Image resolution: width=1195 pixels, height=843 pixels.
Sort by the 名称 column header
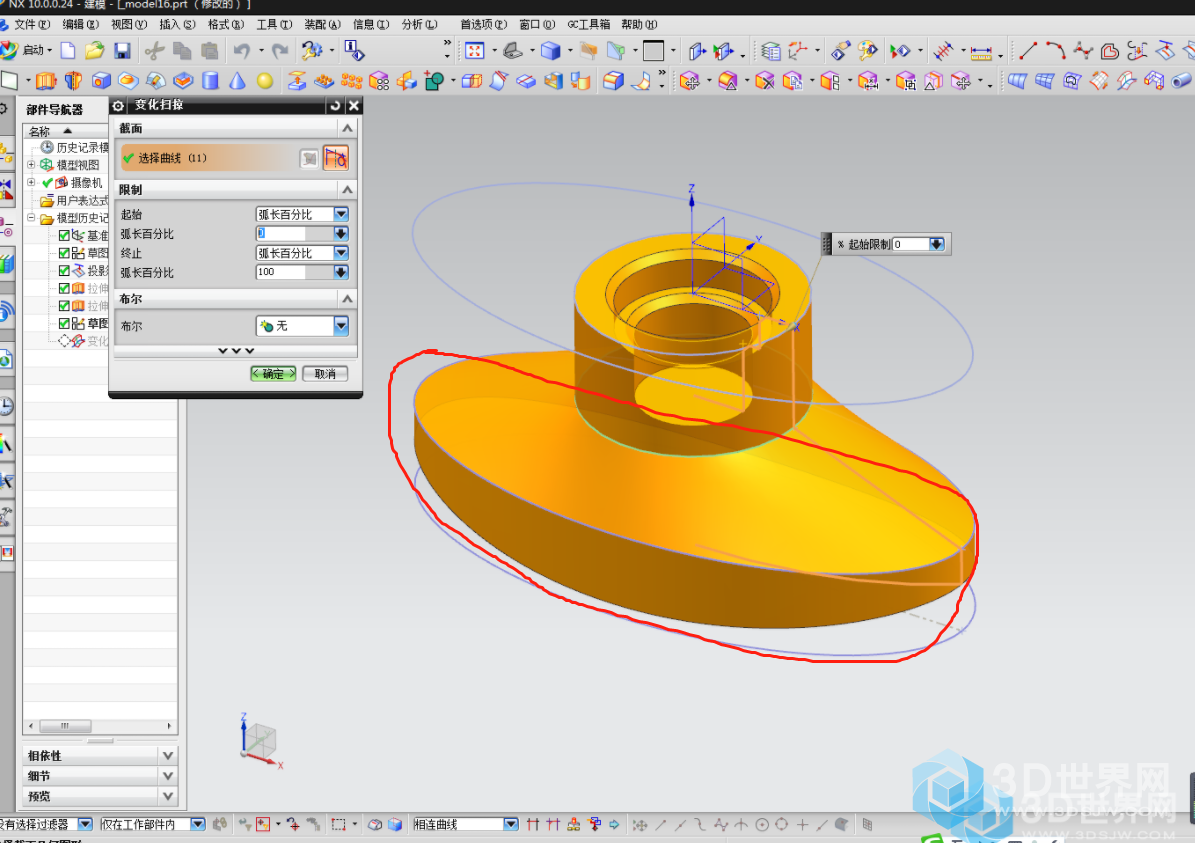click(66, 131)
